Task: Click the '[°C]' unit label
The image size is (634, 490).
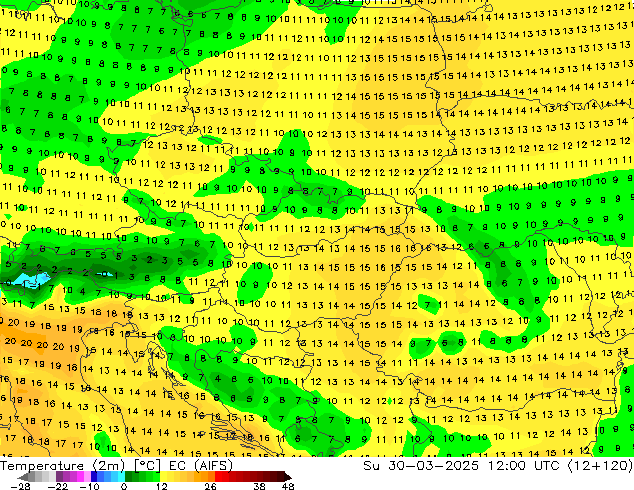Action: (147, 466)
